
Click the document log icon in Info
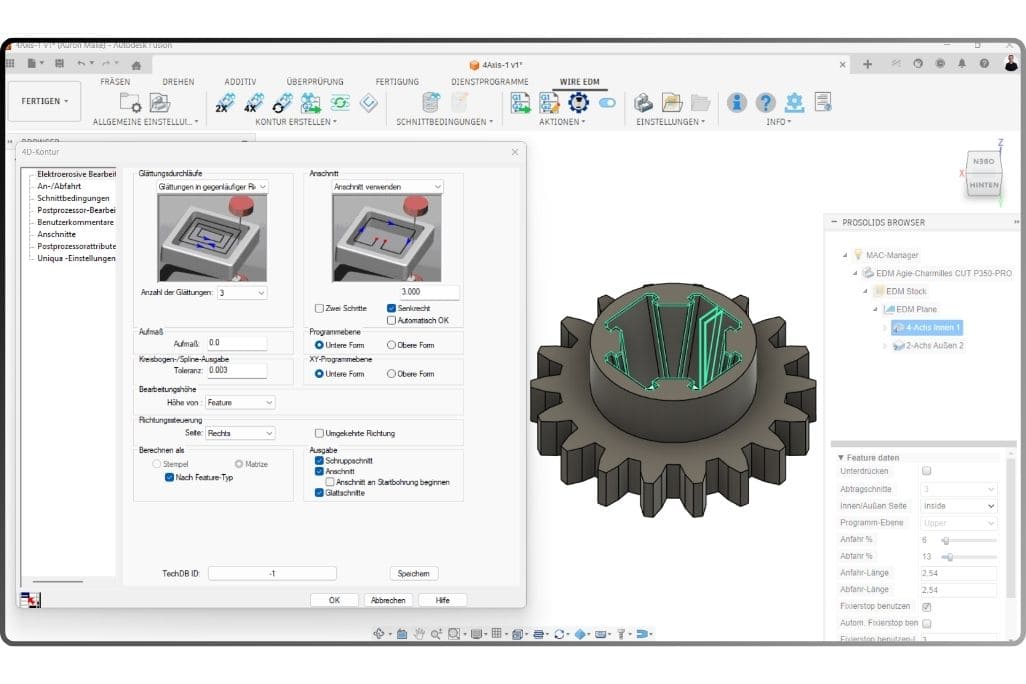point(823,102)
